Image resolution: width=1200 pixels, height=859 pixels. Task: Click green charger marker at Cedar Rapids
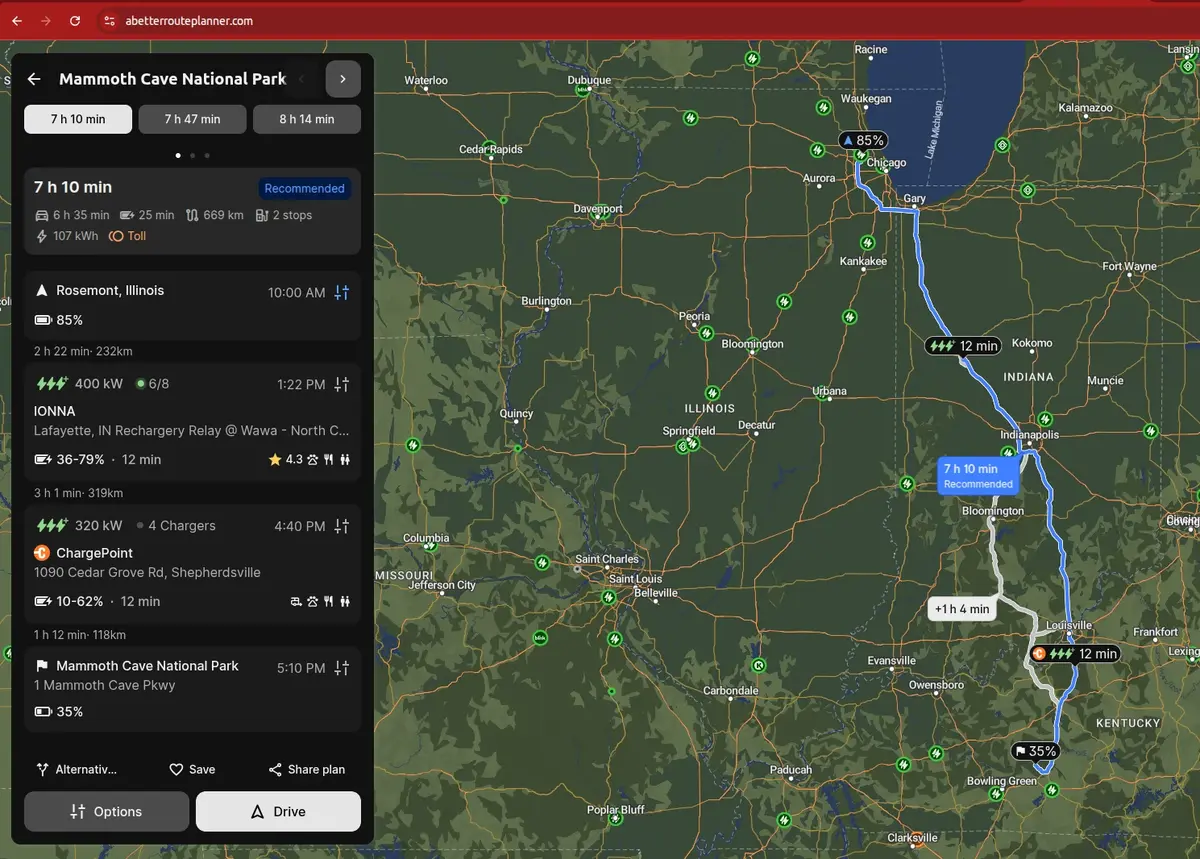click(x=490, y=150)
